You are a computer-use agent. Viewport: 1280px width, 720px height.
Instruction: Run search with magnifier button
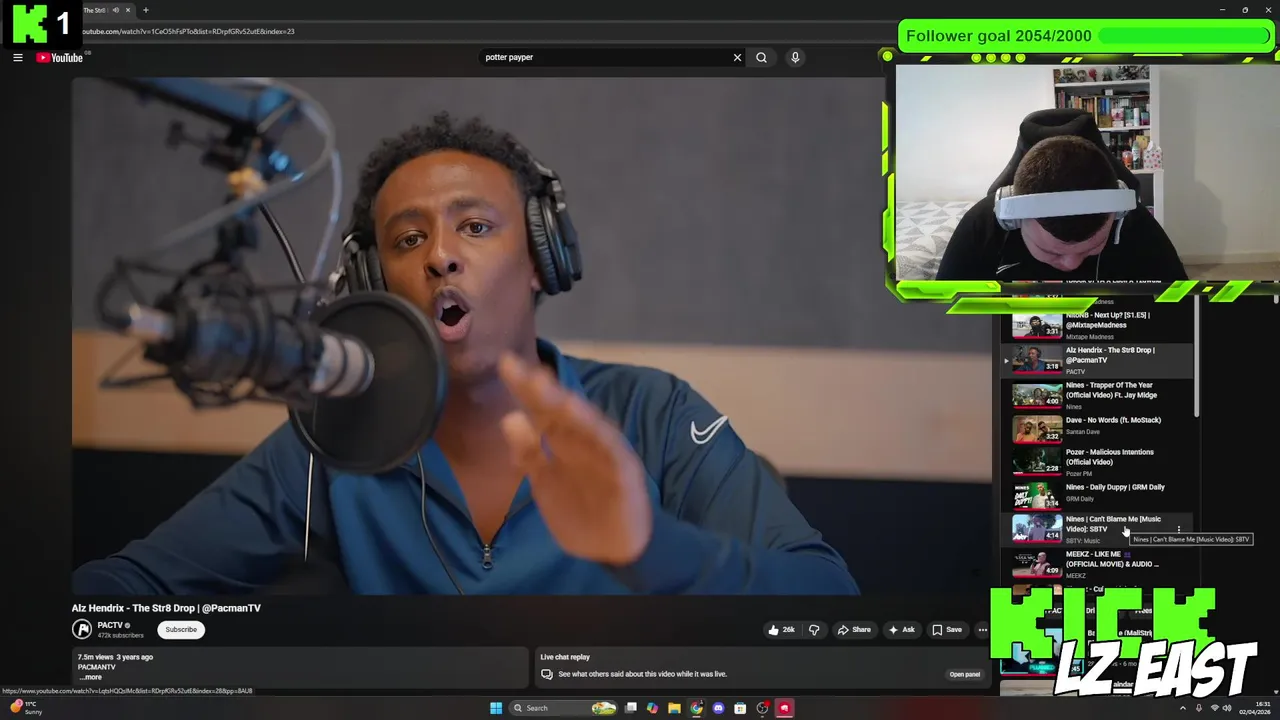(761, 57)
